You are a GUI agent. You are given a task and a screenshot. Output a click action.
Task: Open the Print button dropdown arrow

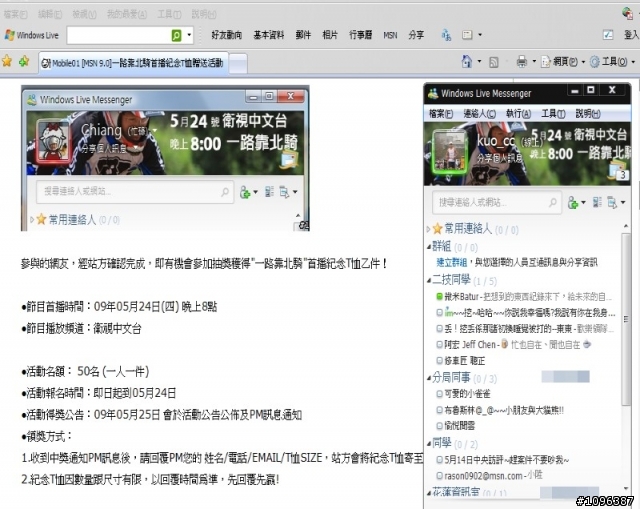point(534,62)
